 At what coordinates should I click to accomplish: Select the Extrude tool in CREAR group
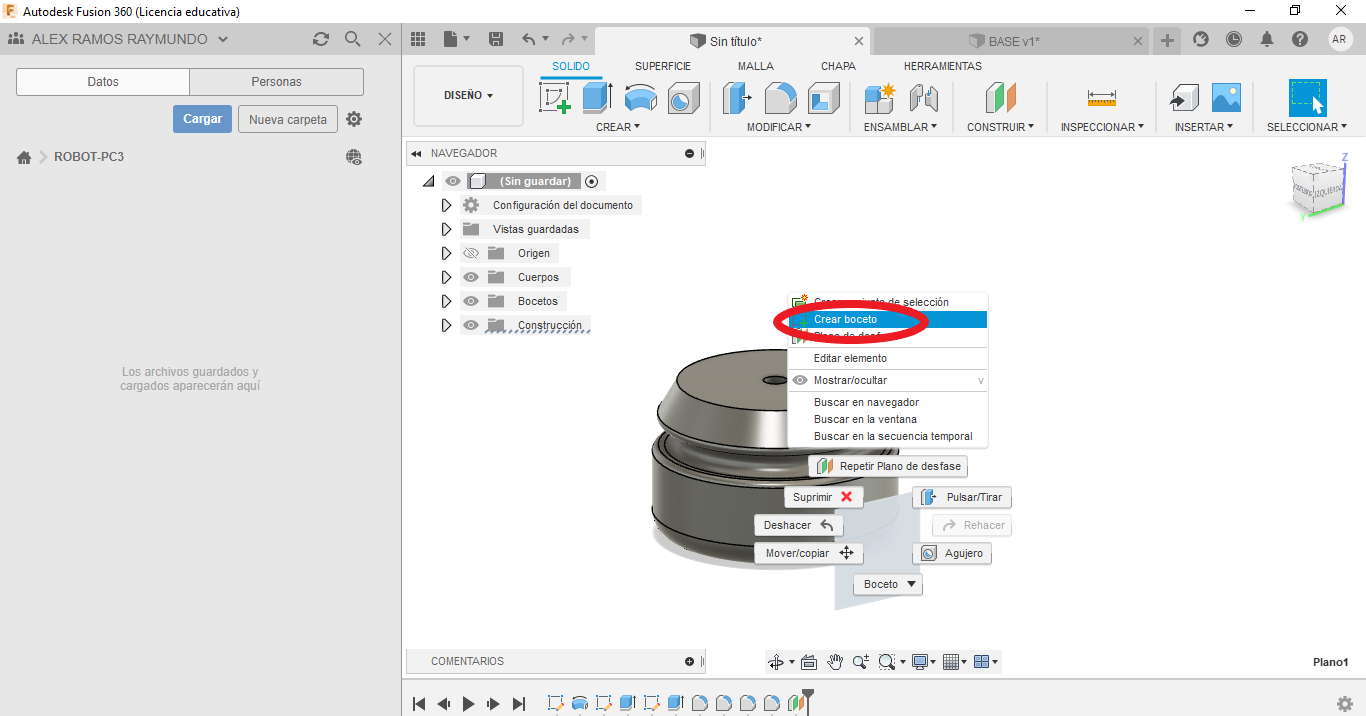coord(597,98)
